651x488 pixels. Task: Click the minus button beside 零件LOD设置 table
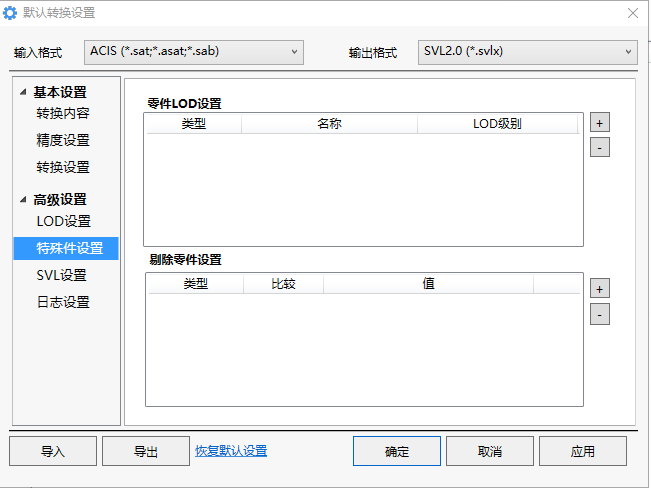pyautogui.click(x=599, y=148)
